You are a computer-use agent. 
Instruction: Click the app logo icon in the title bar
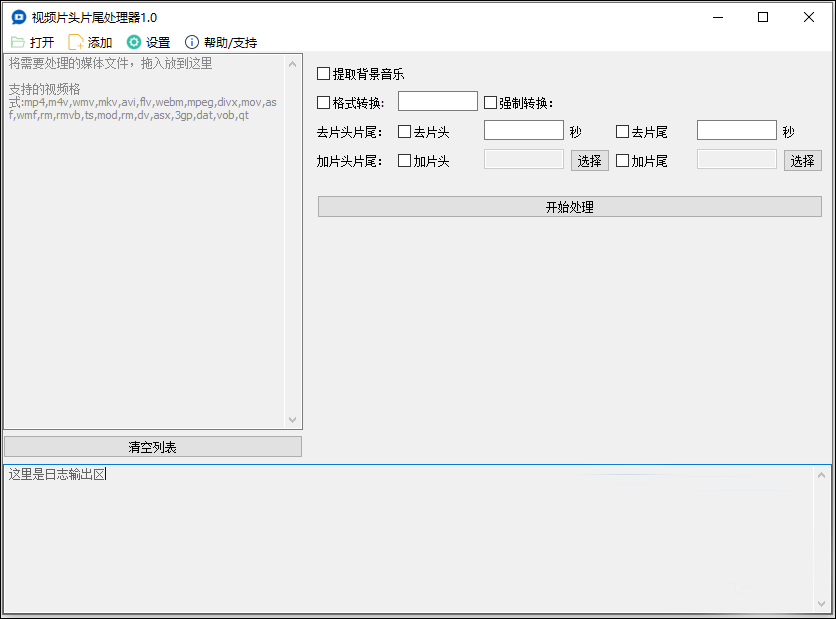click(x=19, y=18)
